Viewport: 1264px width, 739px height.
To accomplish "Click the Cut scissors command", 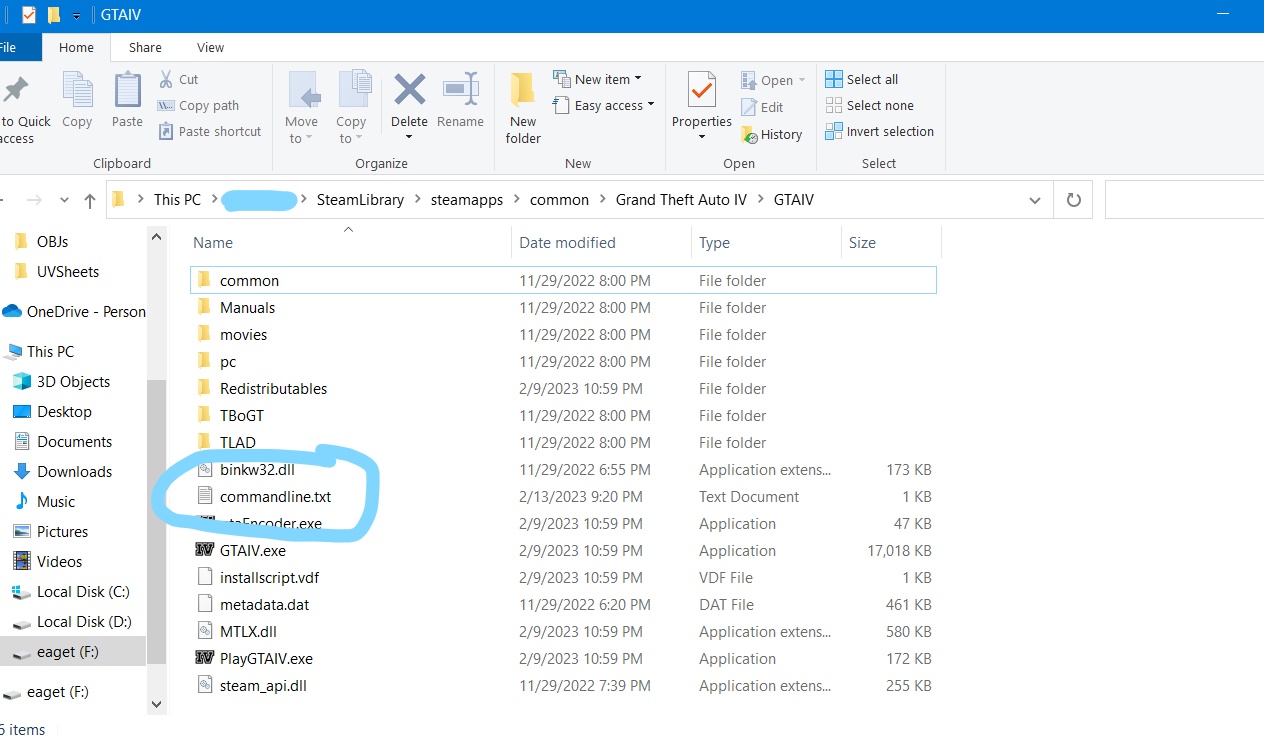I will [179, 79].
